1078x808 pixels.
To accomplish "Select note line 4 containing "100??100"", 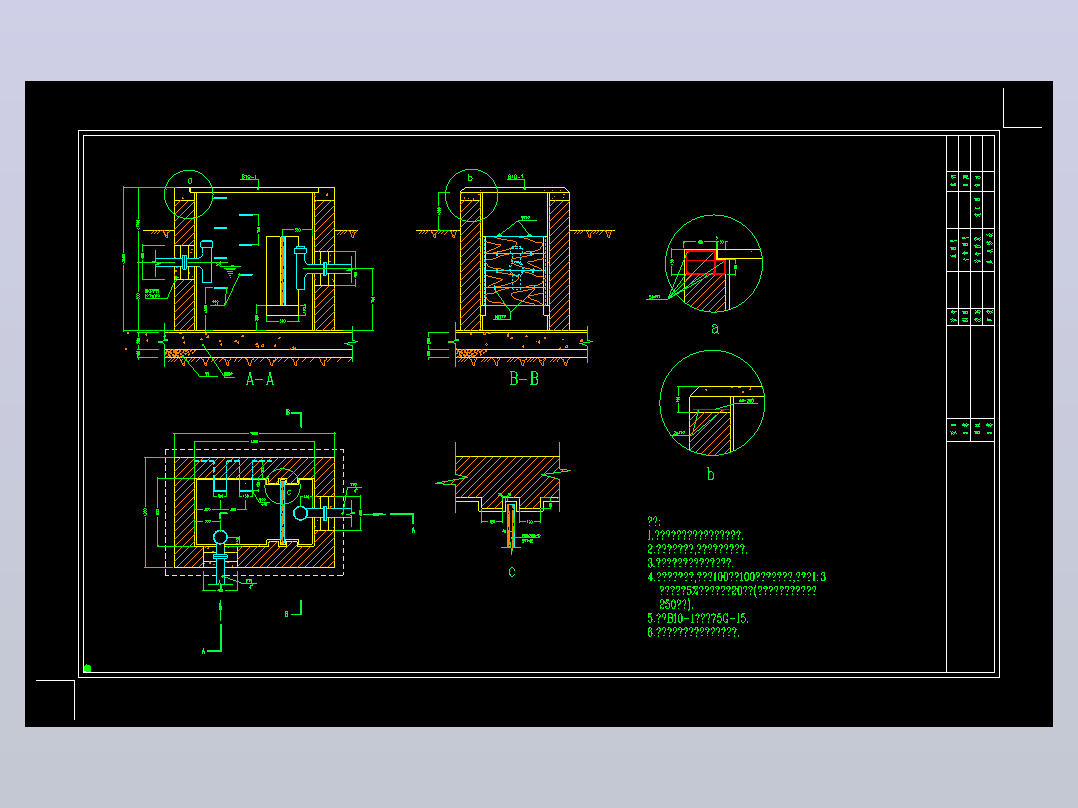I will (x=737, y=577).
